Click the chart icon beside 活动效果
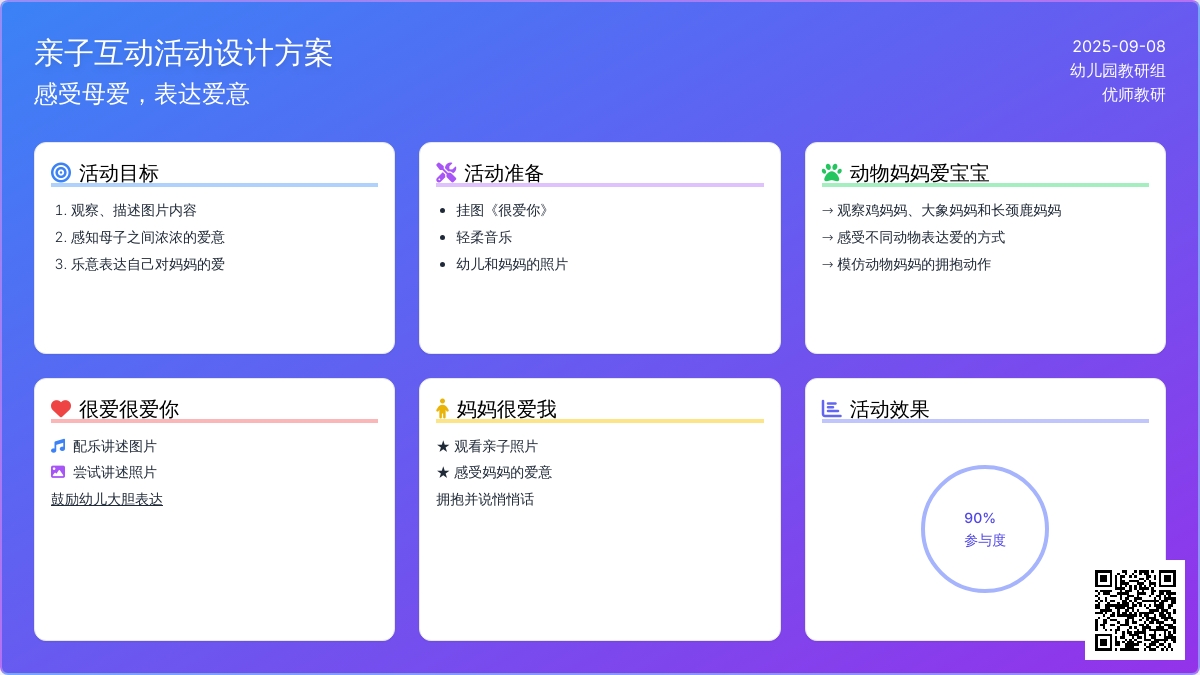Viewport: 1200px width, 675px height. [x=831, y=408]
